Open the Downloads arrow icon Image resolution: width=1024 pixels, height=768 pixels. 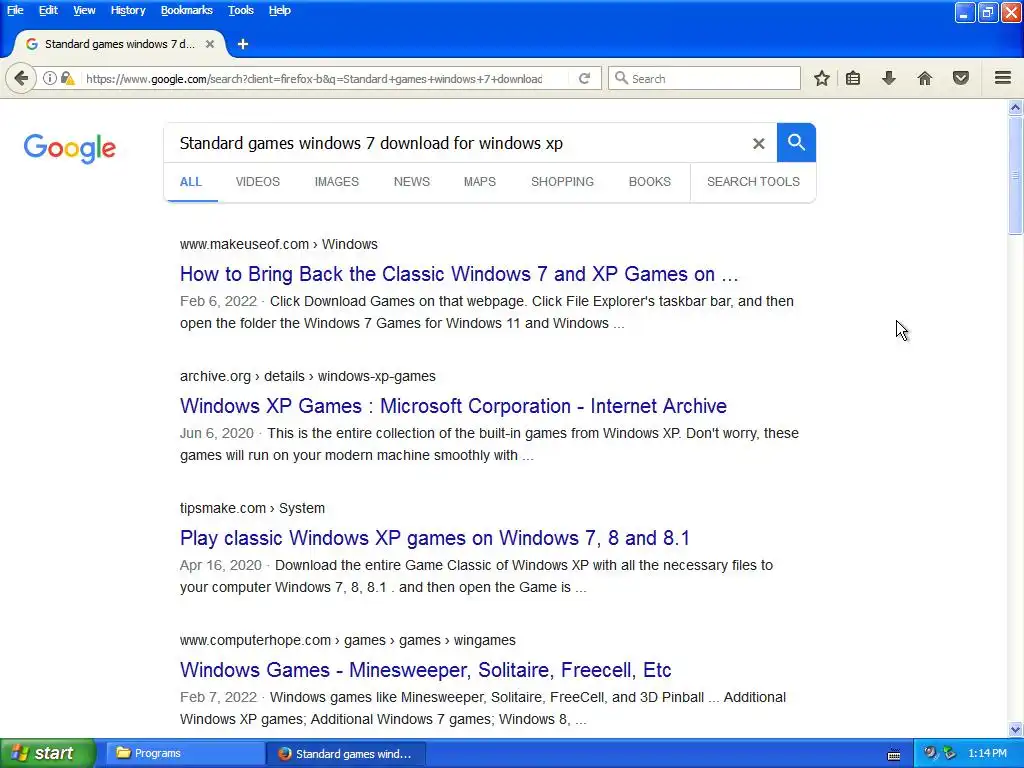coord(889,78)
